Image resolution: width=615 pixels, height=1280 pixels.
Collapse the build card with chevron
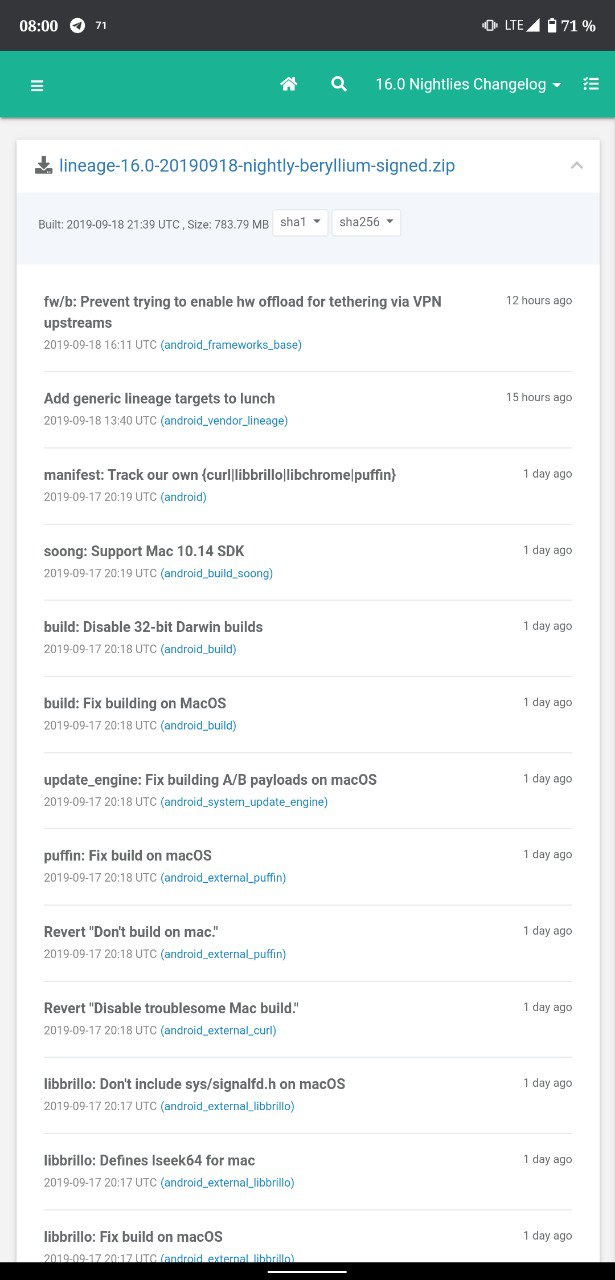pos(576,165)
